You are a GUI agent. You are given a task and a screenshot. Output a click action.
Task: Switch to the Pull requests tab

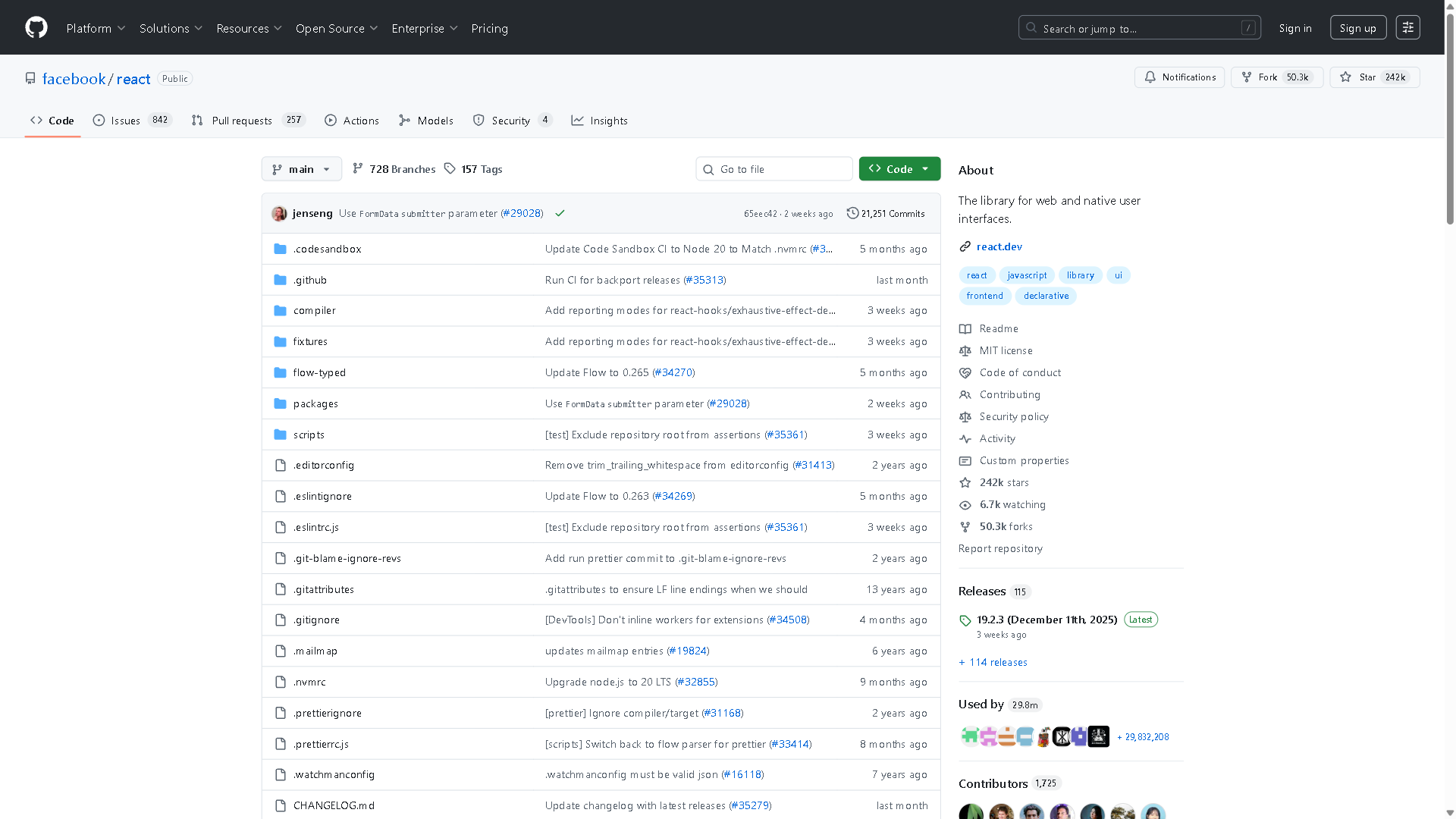[241, 120]
